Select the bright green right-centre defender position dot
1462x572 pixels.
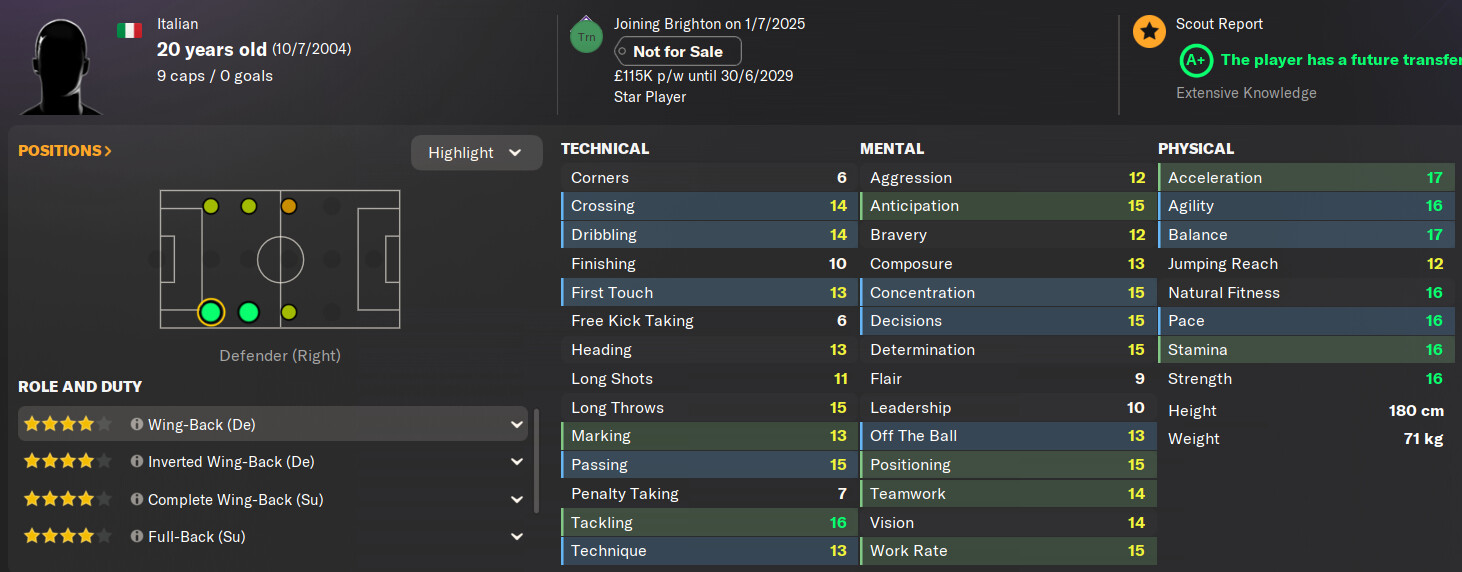click(249, 312)
